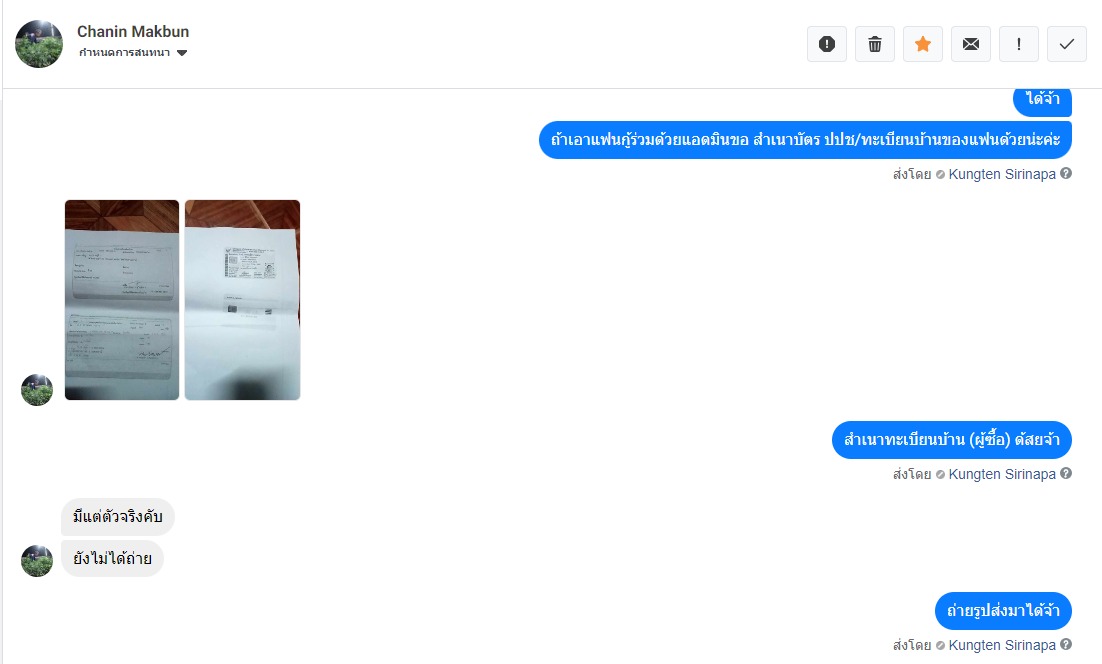
Task: Open the กำหนดการสนทนา label menu
Action: pyautogui.click(x=124, y=53)
